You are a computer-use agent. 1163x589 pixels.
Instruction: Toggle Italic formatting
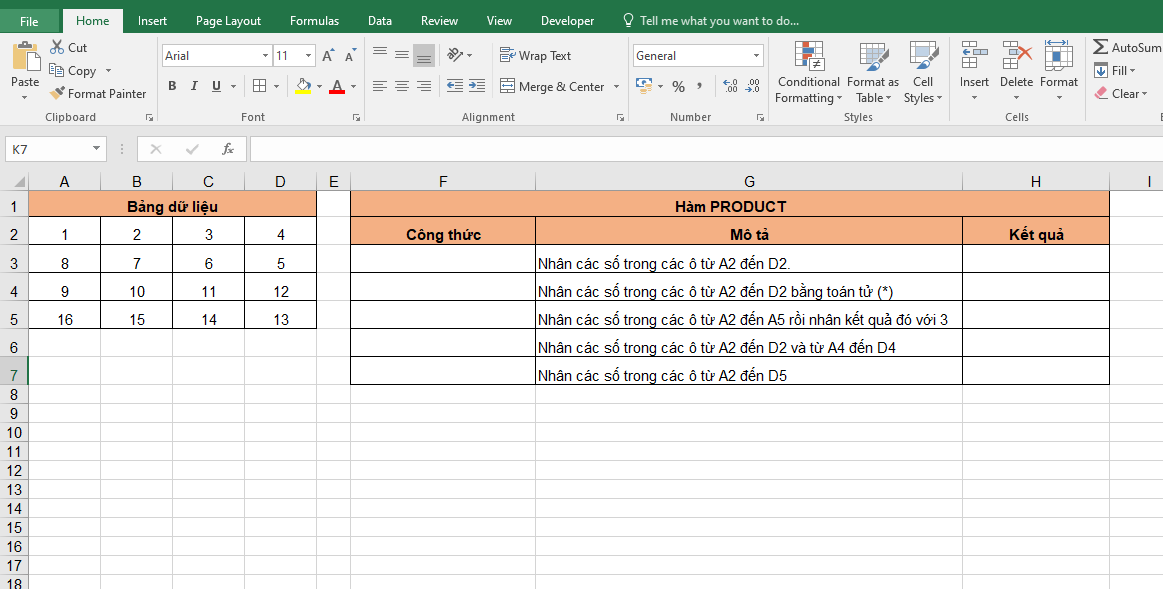[x=194, y=87]
